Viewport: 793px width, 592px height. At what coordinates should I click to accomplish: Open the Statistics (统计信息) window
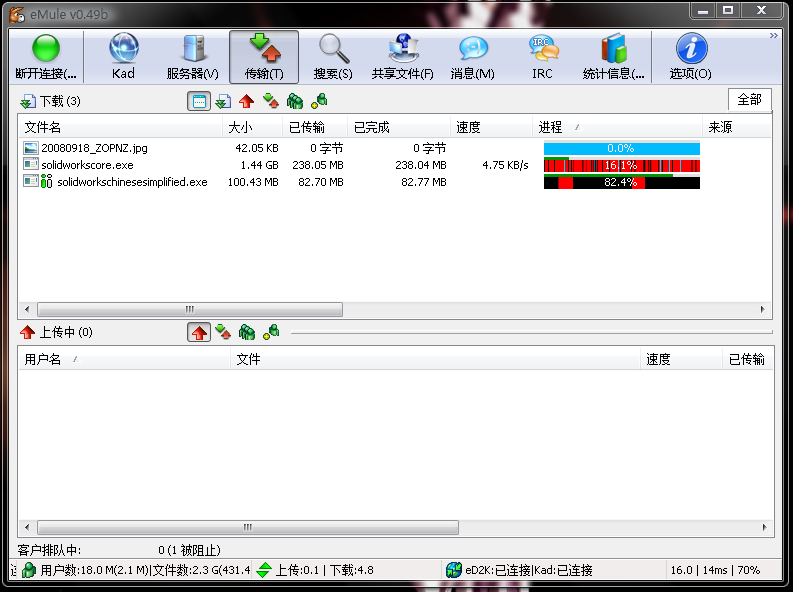[613, 57]
